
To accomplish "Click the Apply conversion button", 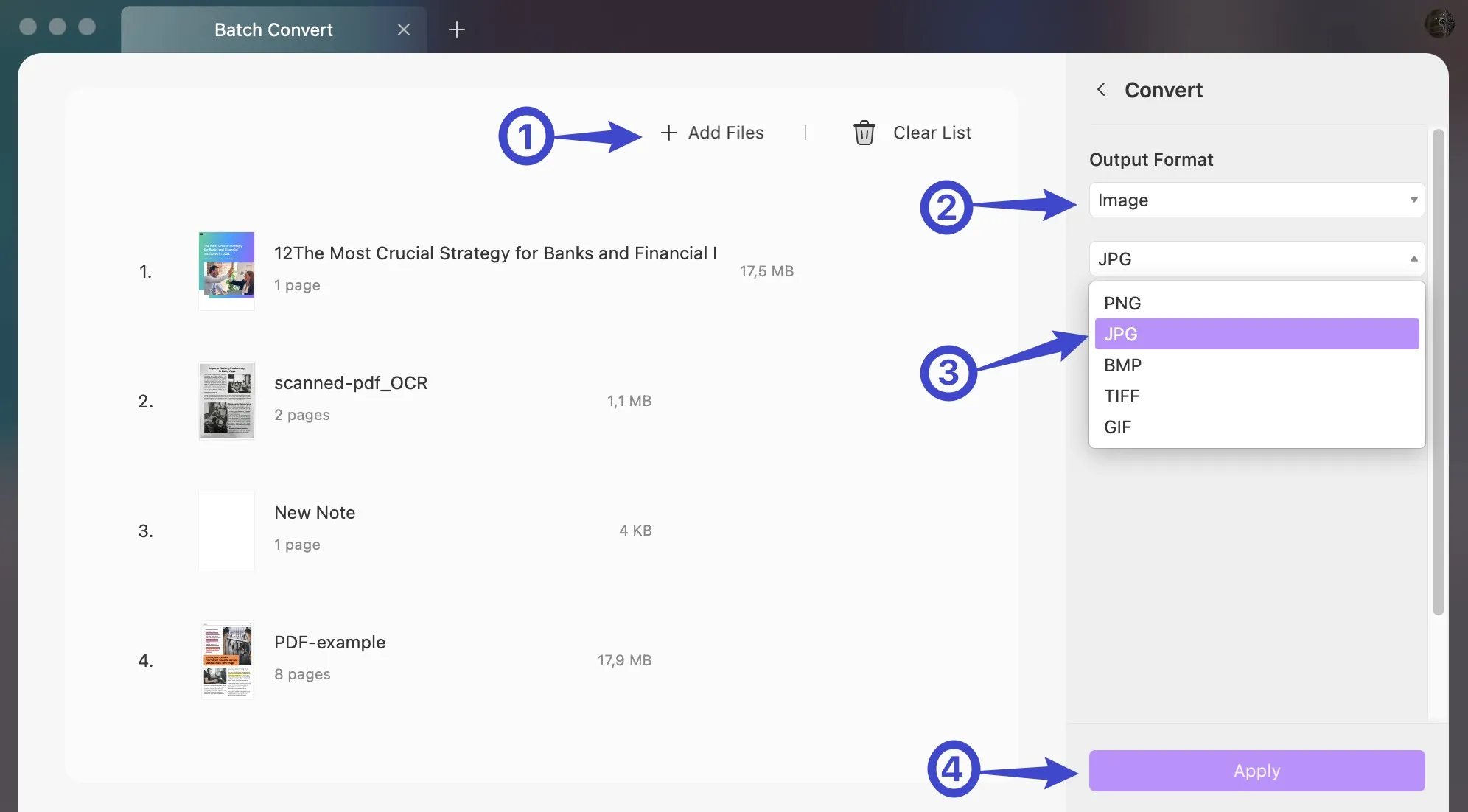I will click(x=1257, y=770).
